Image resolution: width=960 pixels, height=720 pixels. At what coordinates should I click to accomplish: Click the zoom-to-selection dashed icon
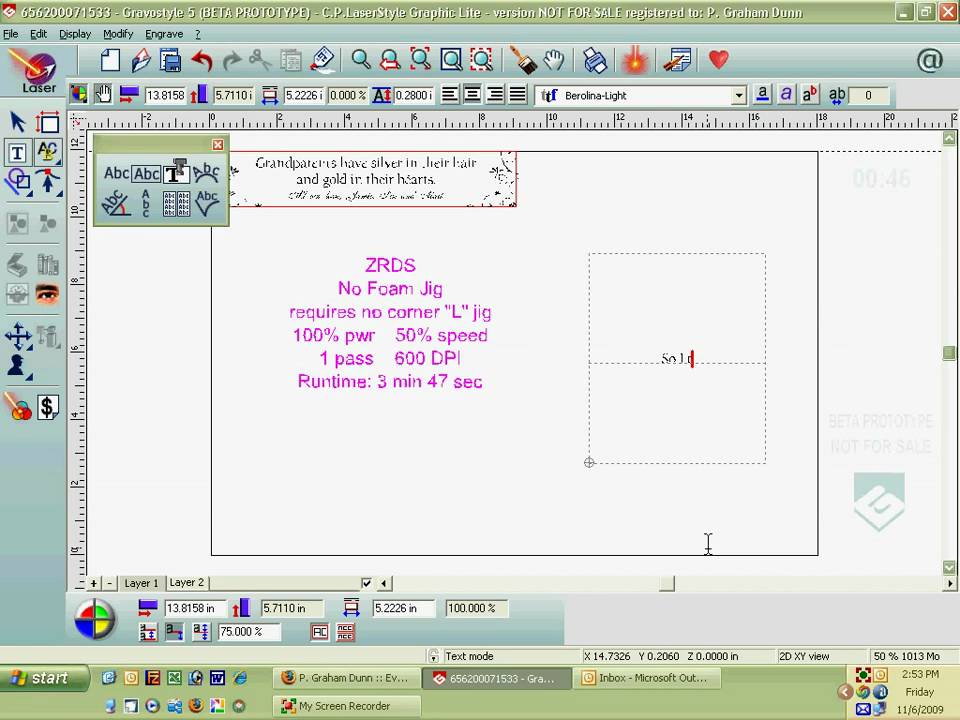coord(481,60)
